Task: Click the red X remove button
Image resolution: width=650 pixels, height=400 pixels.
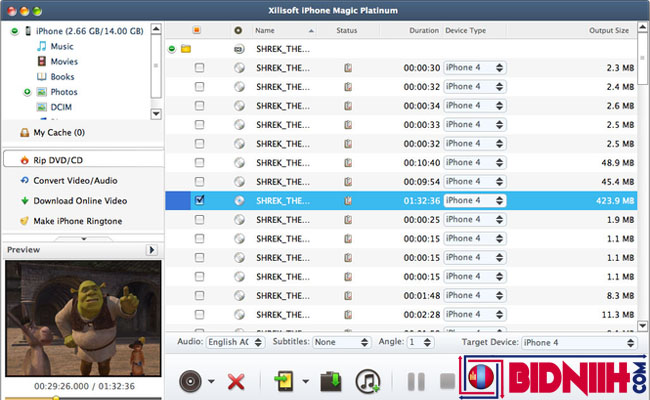Action: [x=236, y=382]
